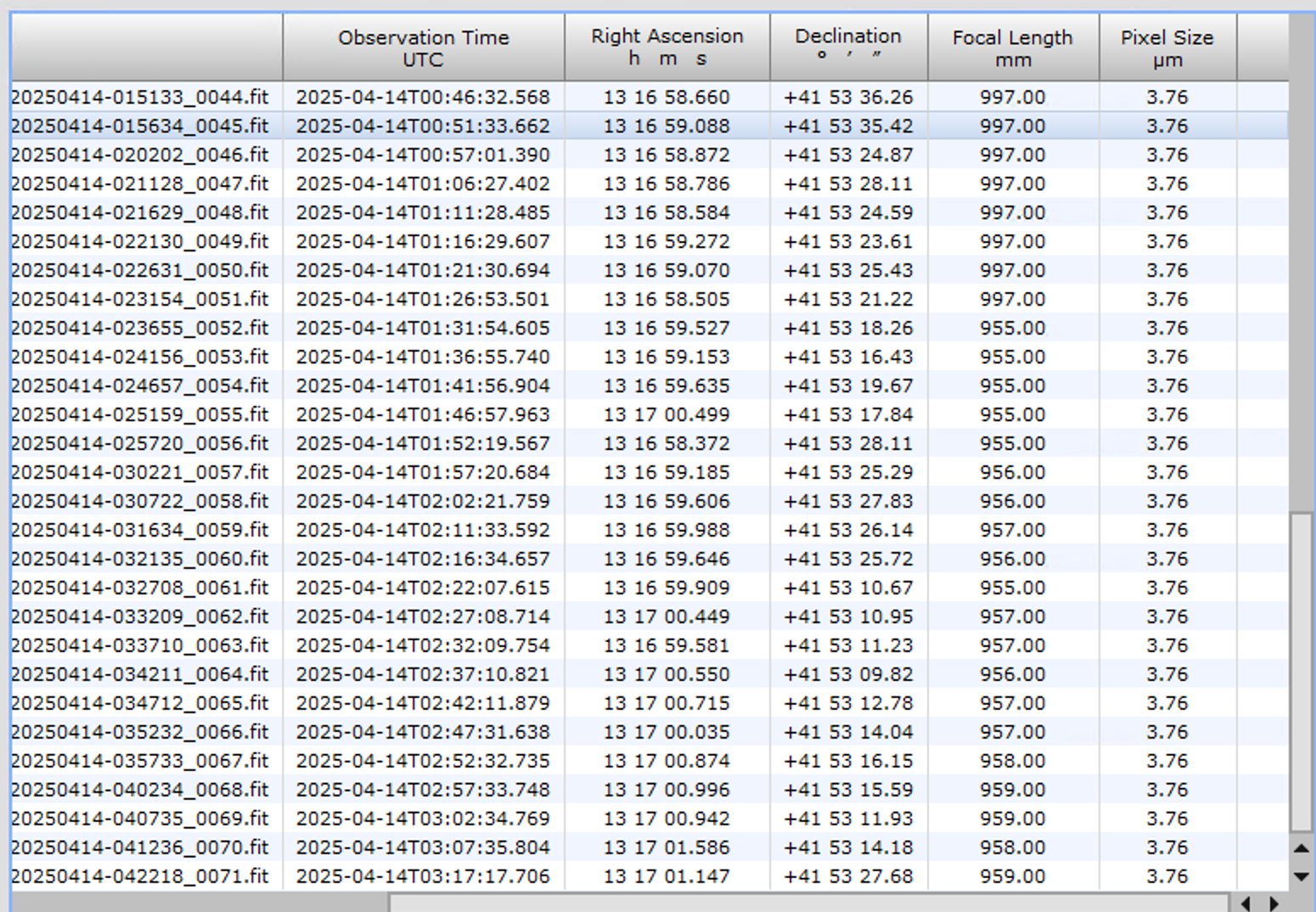This screenshot has width=1316, height=912.
Task: Click the horizontal scrollbar thumb
Action: (x=808, y=903)
